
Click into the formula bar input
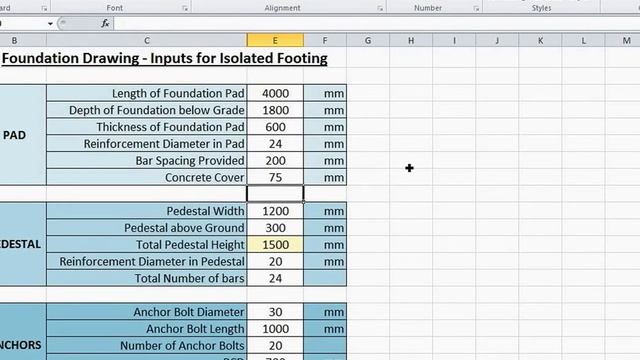click(376, 23)
